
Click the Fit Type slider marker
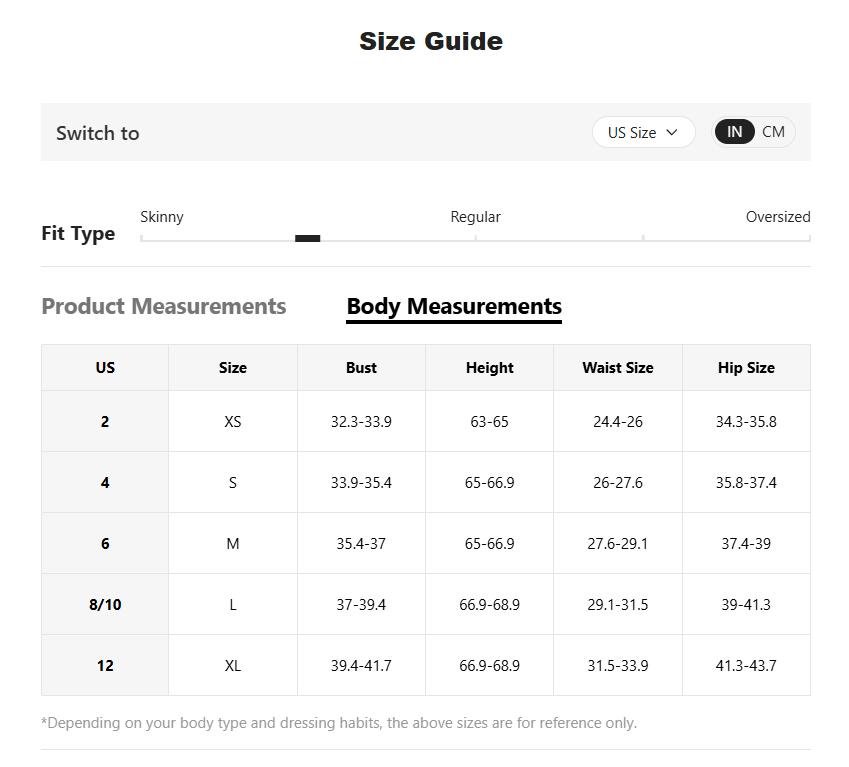point(308,238)
